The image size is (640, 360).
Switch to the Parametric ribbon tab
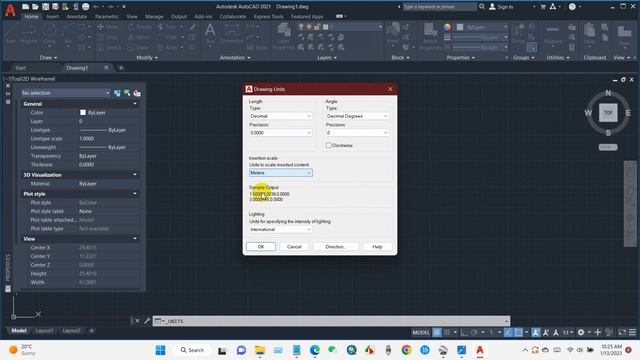pos(107,17)
